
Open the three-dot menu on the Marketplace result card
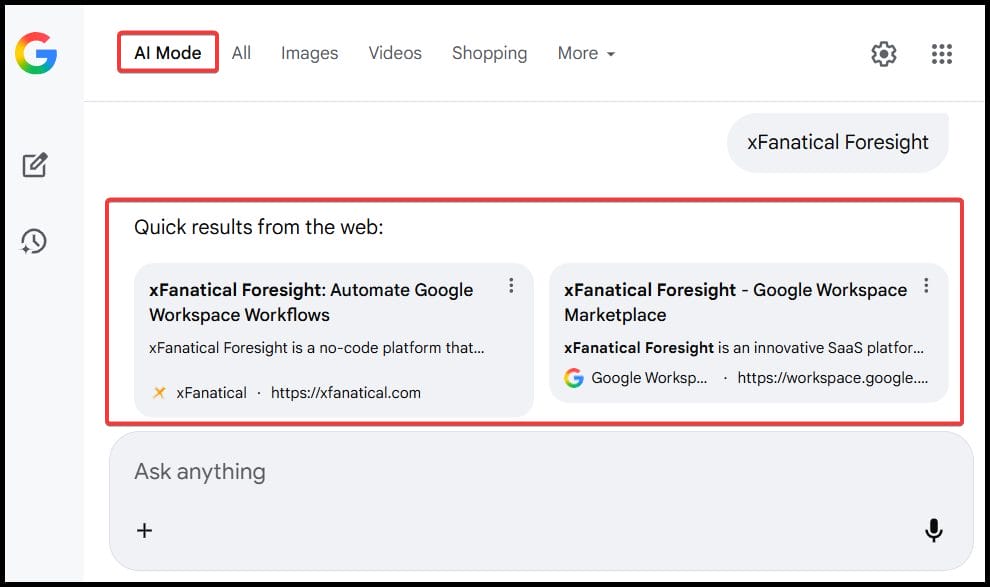(926, 285)
